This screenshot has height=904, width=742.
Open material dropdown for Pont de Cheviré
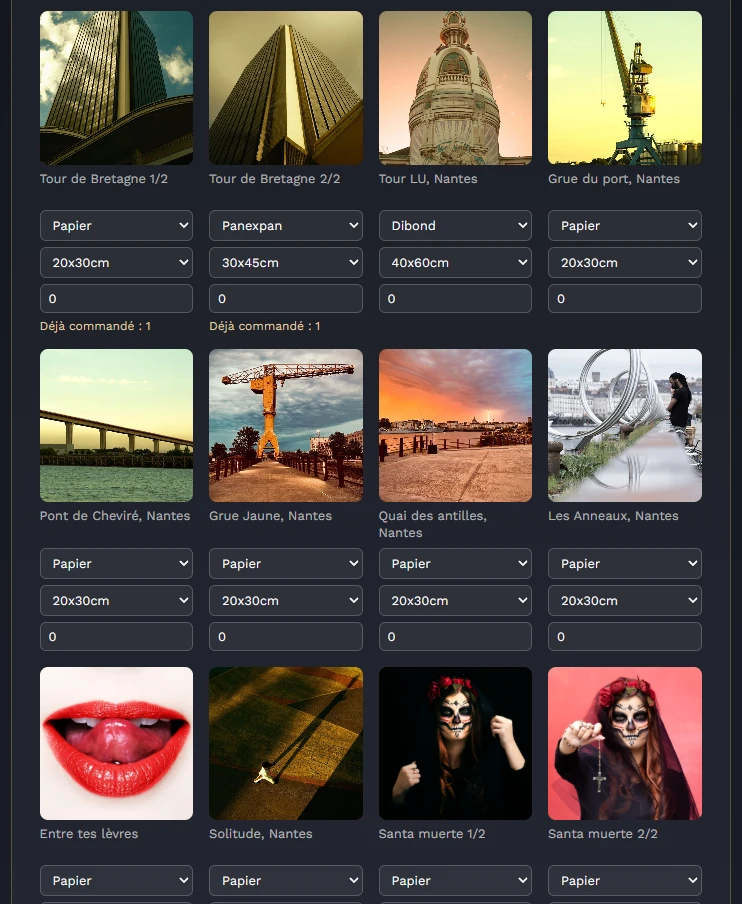(116, 563)
